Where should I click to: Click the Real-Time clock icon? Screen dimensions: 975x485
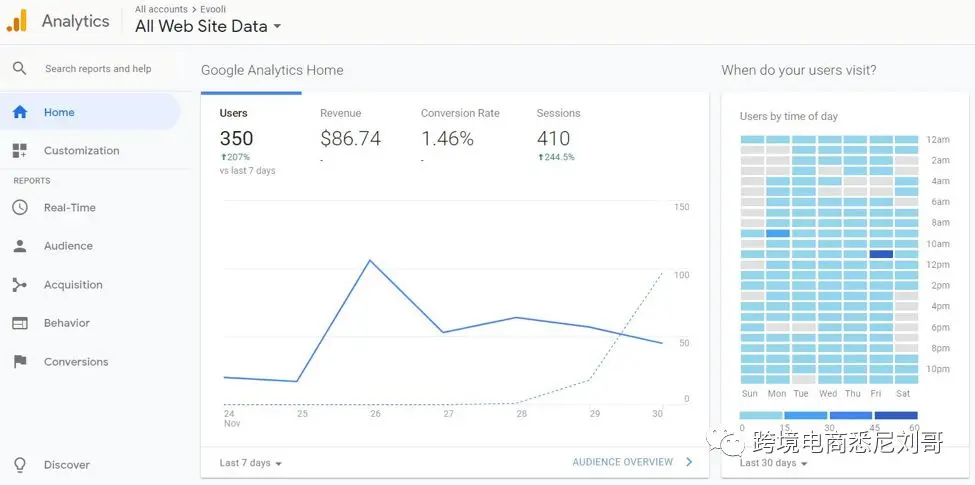(x=20, y=208)
